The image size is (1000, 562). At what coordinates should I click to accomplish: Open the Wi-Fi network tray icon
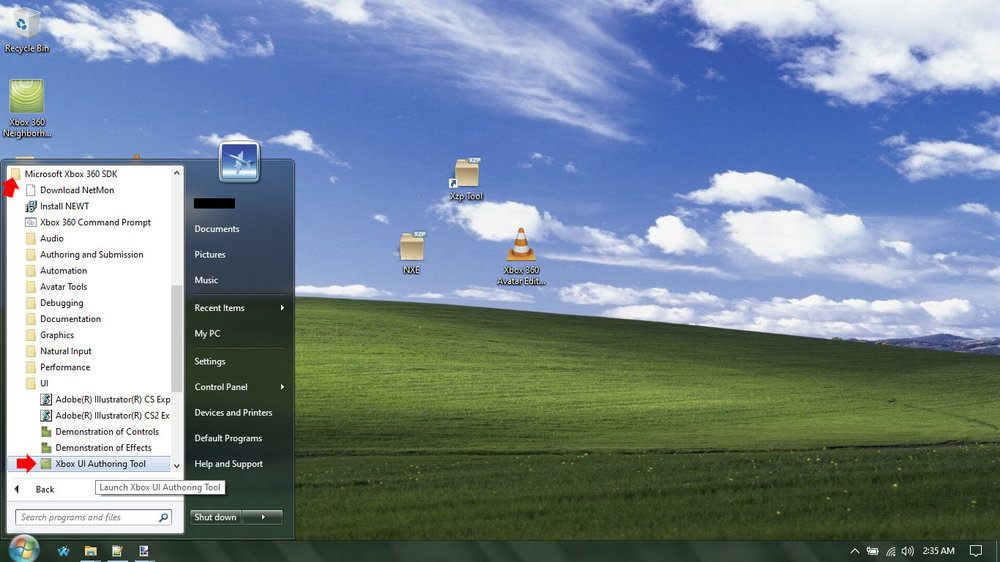coord(891,551)
